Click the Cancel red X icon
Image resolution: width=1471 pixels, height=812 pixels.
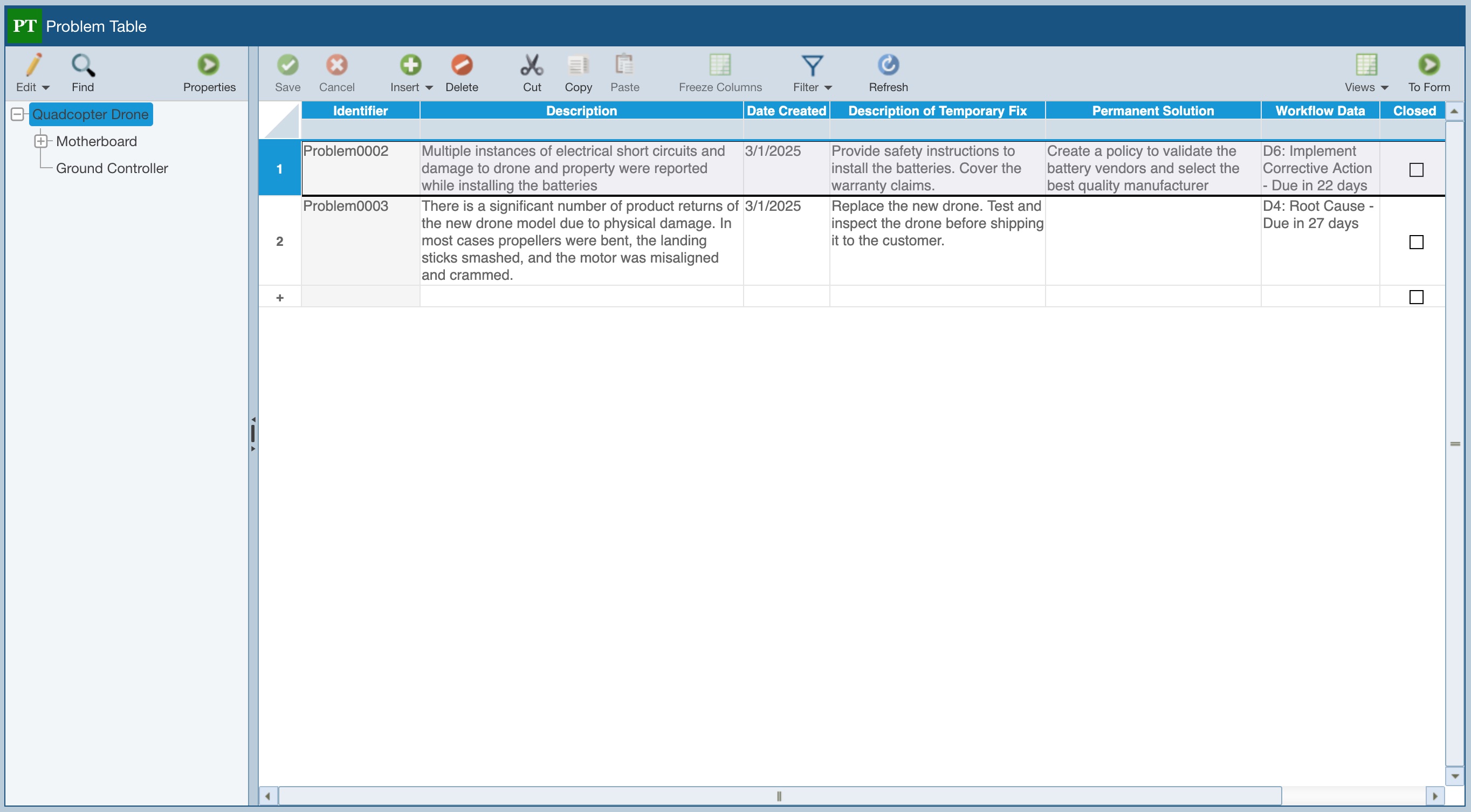(x=337, y=65)
